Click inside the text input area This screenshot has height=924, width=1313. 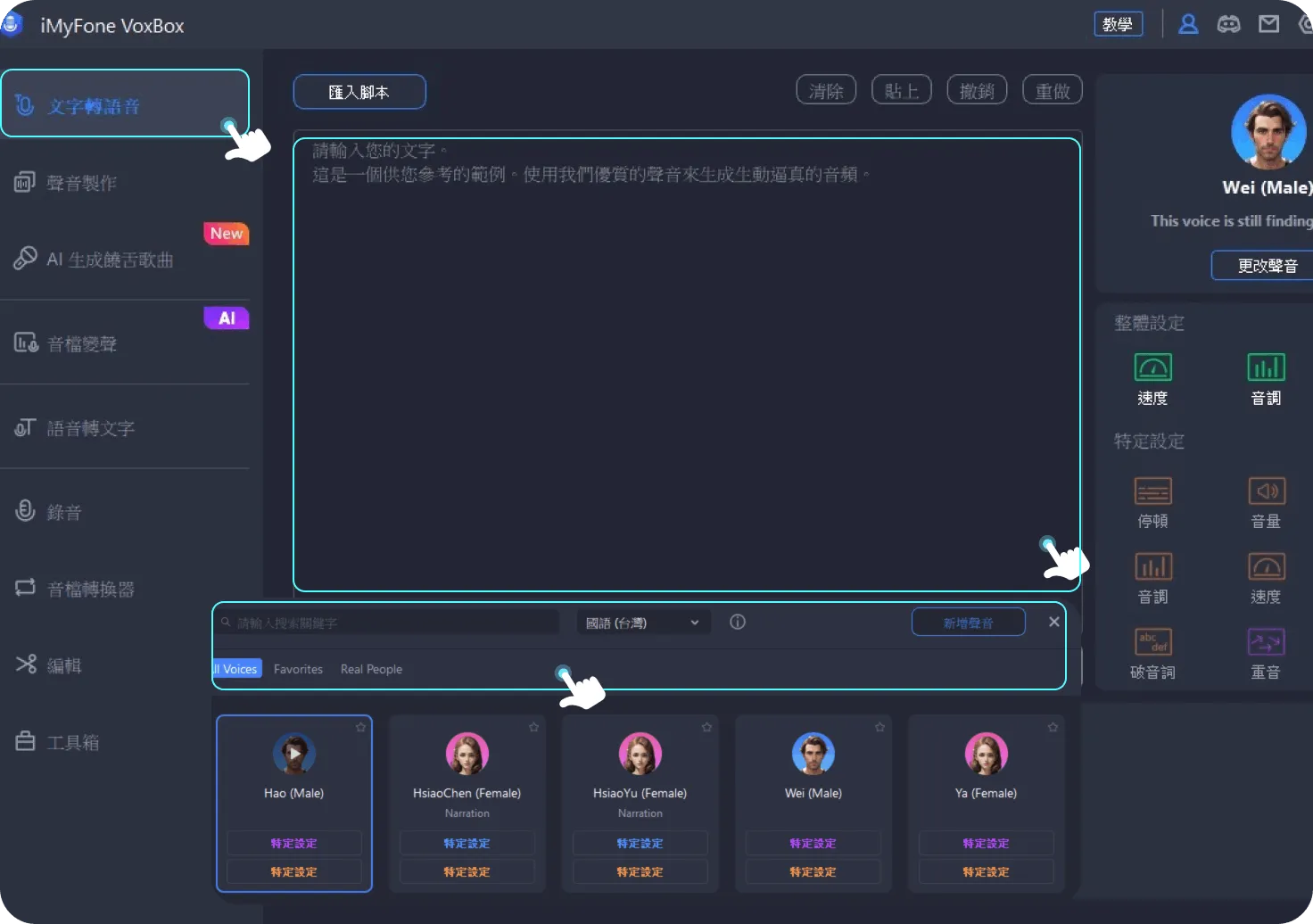[x=687, y=364]
